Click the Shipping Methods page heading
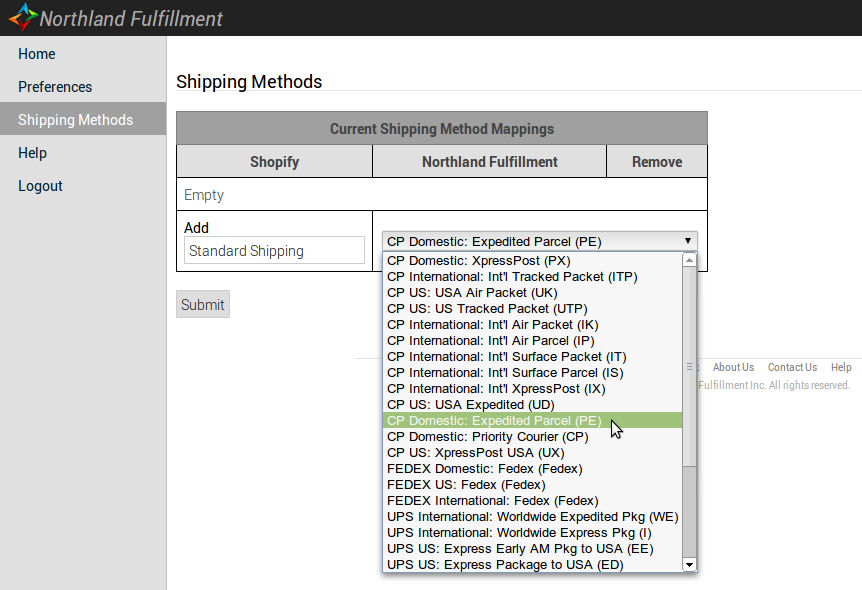862x590 pixels. pyautogui.click(x=249, y=81)
